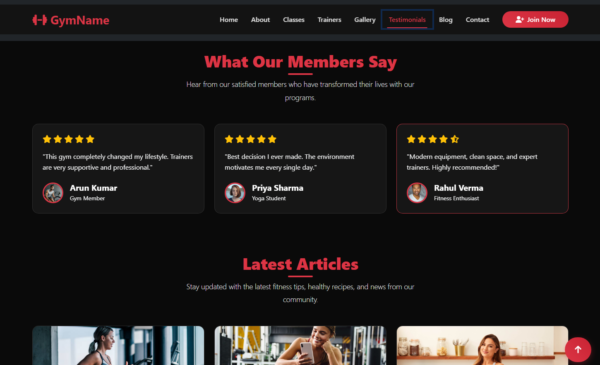Click the 'What Our Members Say' heading

coord(300,62)
